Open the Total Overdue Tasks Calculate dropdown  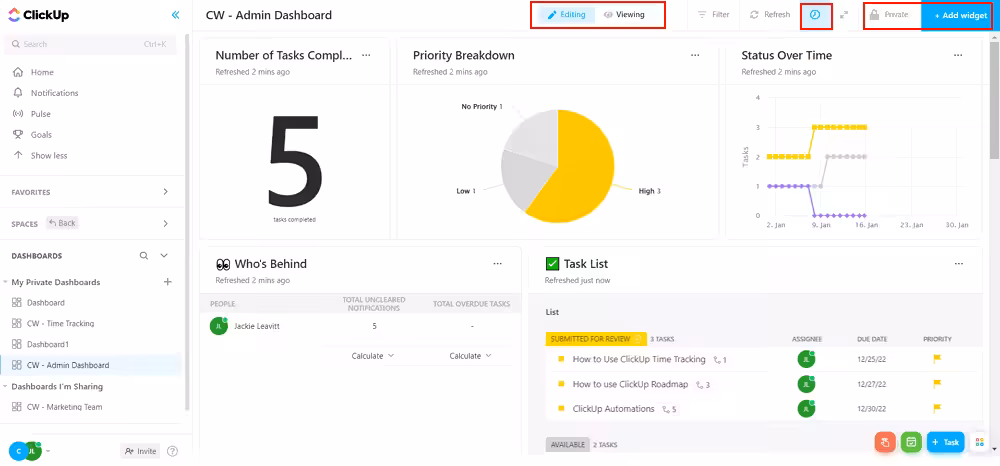point(471,356)
